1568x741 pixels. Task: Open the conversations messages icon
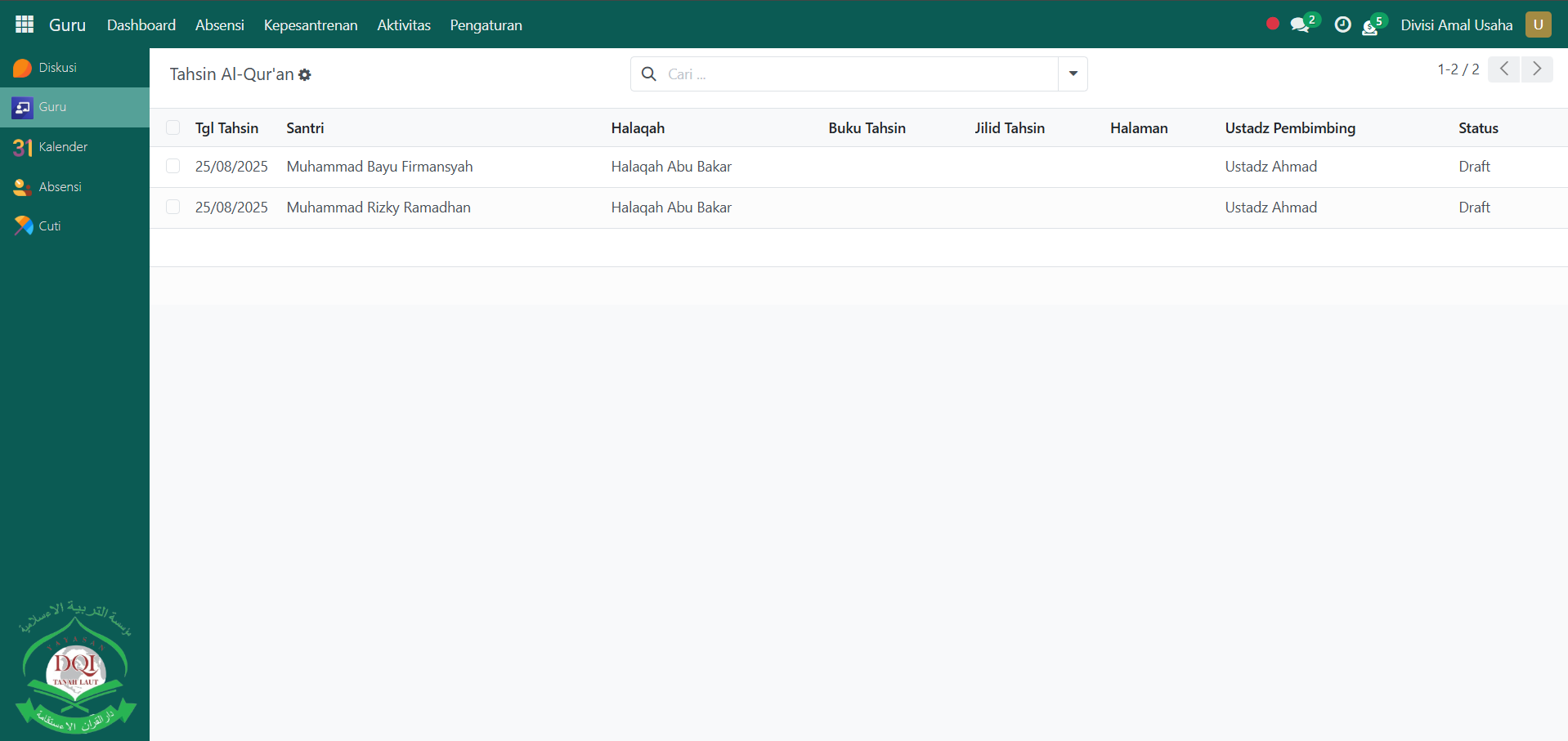tap(1300, 25)
